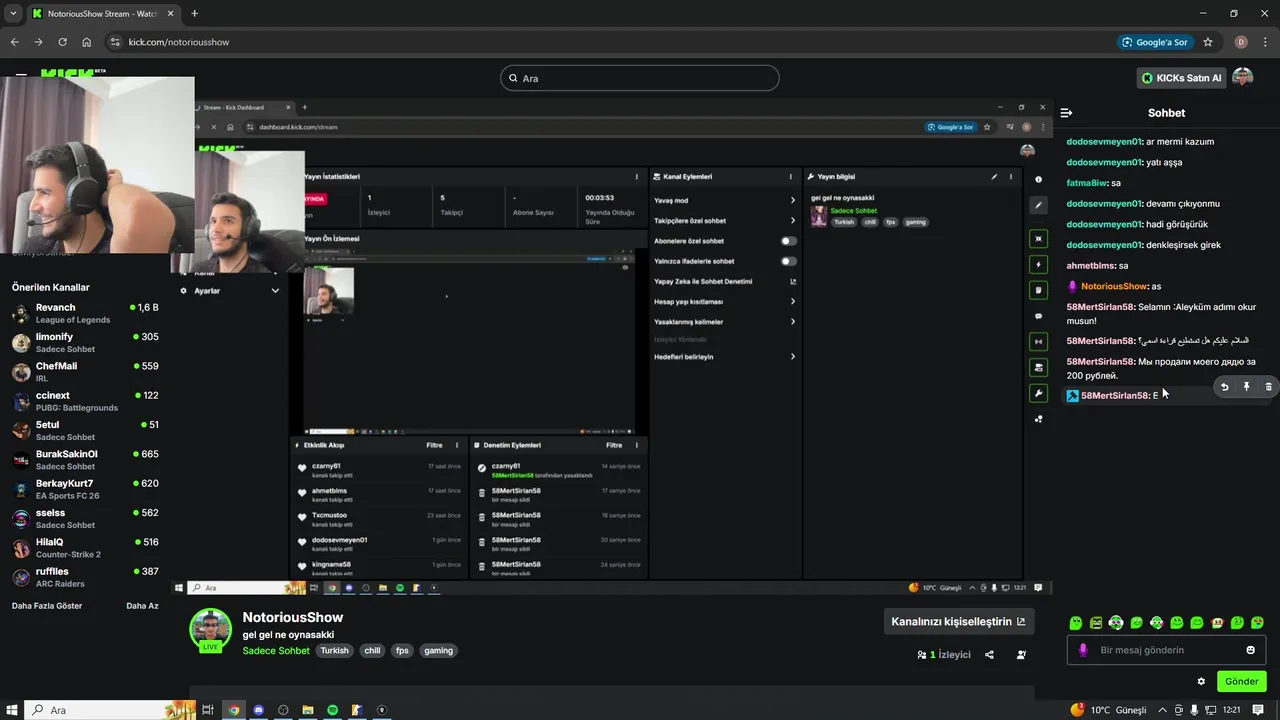The height and width of the screenshot is (720, 1280).
Task: Expand Yavaş mod arrow in stream dashboard
Action: [x=792, y=200]
